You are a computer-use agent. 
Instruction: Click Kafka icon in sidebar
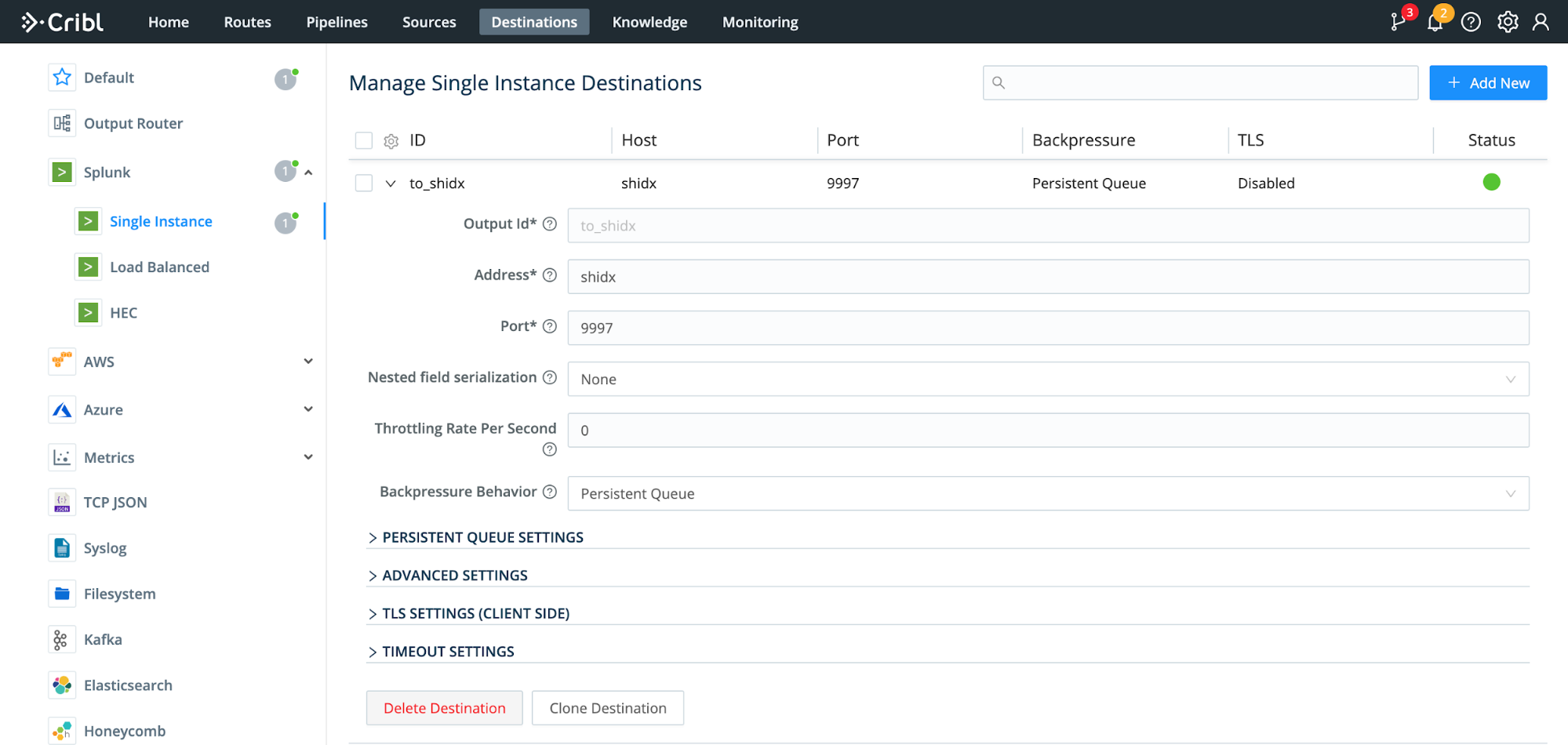click(x=62, y=639)
